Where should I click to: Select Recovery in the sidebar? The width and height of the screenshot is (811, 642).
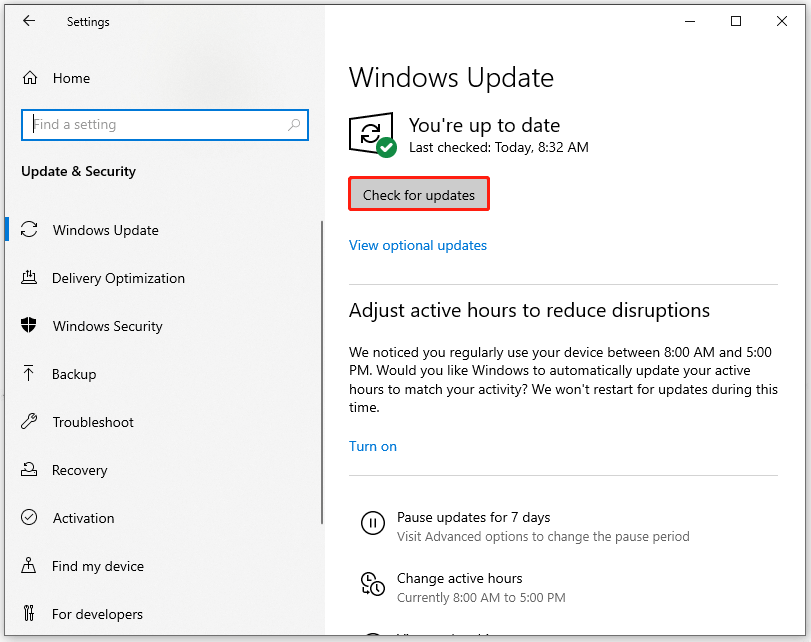(x=80, y=470)
